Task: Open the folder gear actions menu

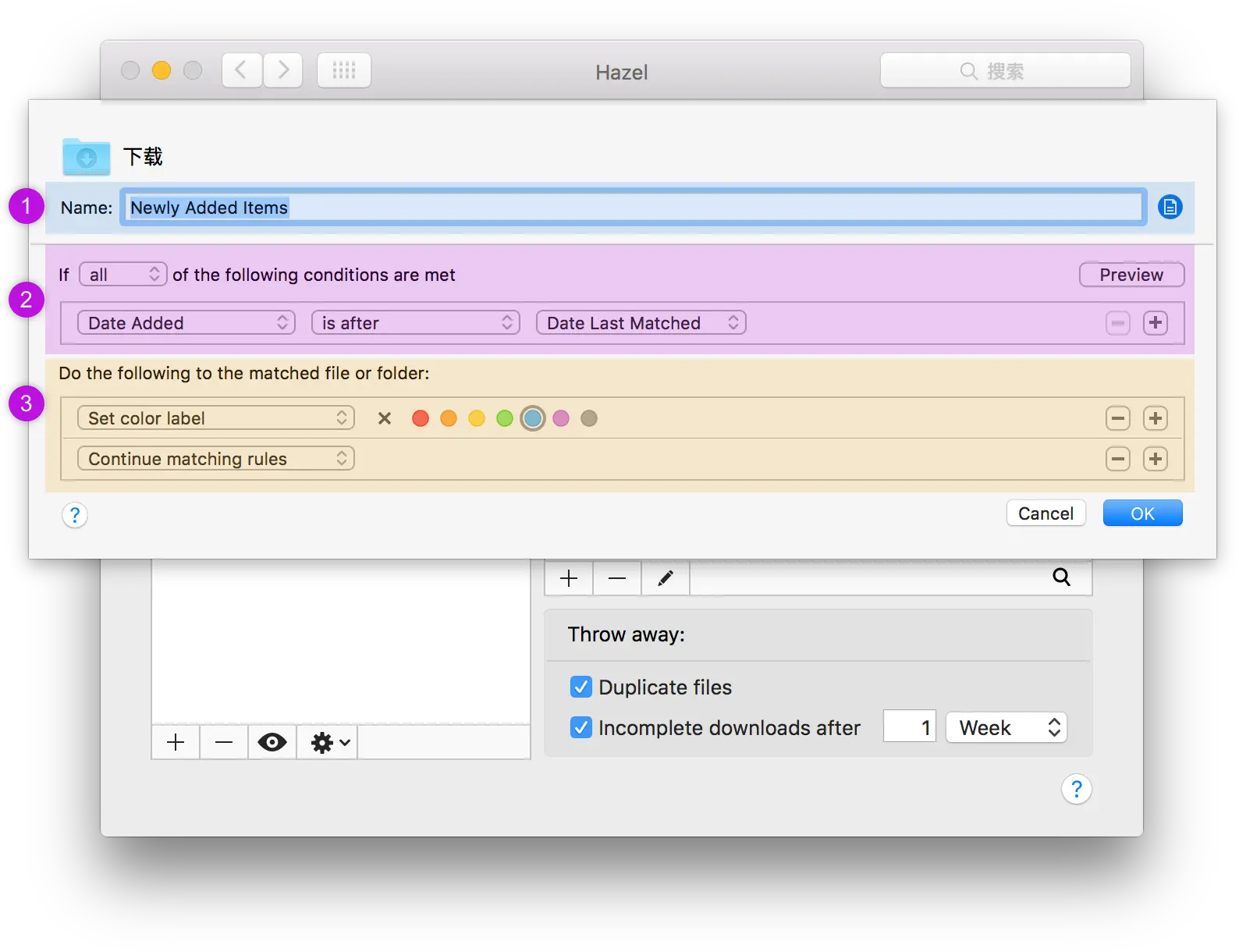Action: point(328,742)
